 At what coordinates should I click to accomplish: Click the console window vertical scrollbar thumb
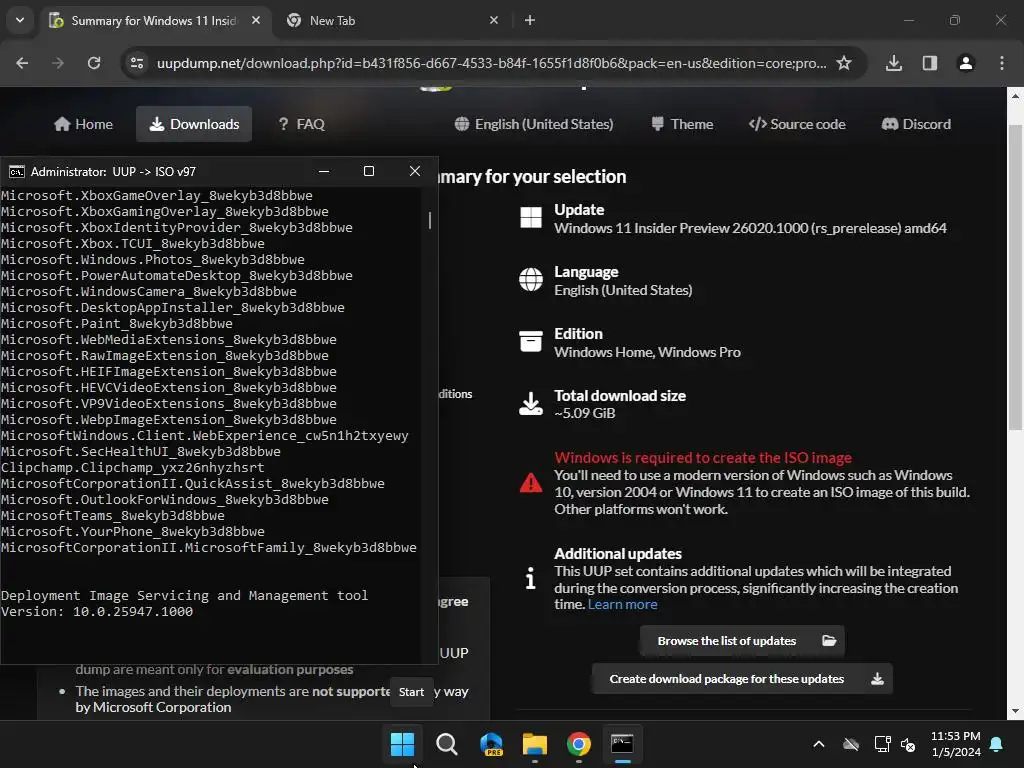coord(430,220)
